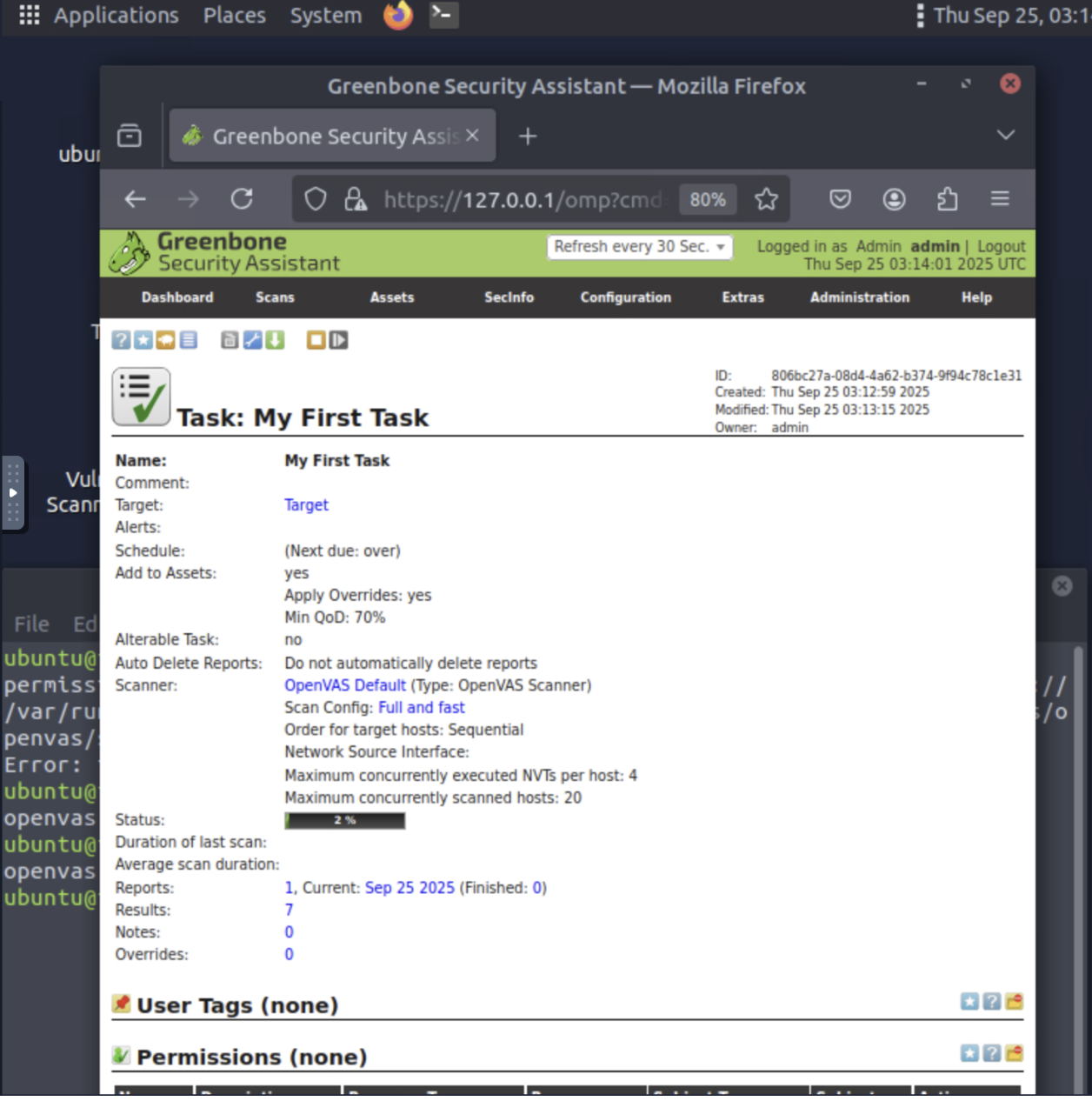Open the Firefox hamburger menu

pyautogui.click(x=1000, y=199)
